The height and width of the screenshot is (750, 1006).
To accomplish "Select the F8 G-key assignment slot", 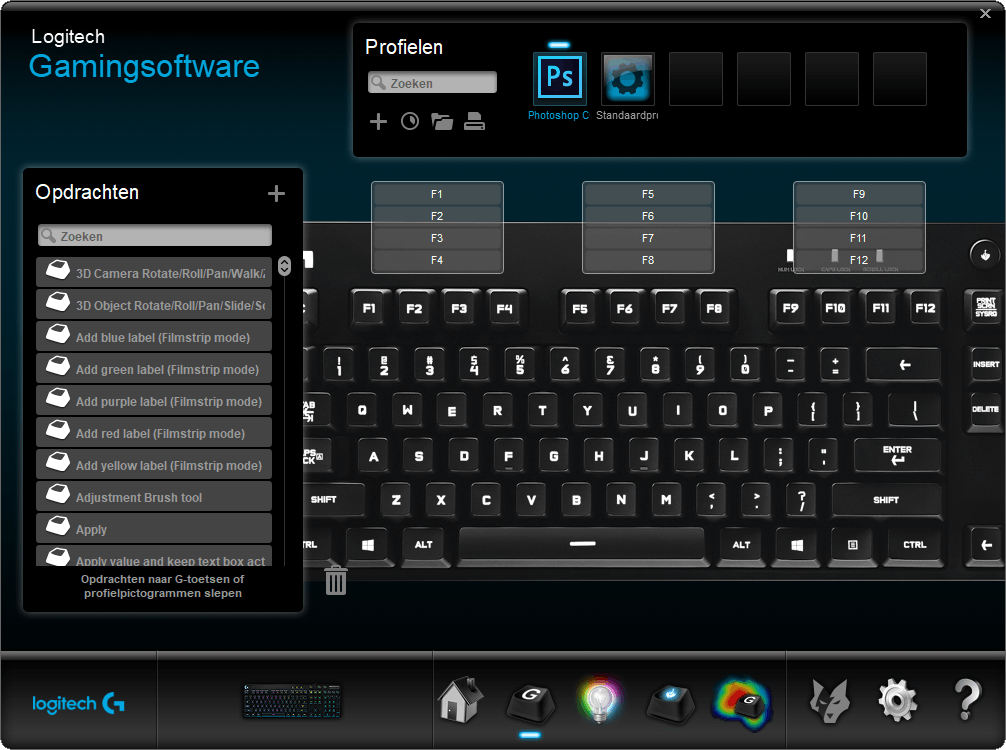I will click(648, 260).
